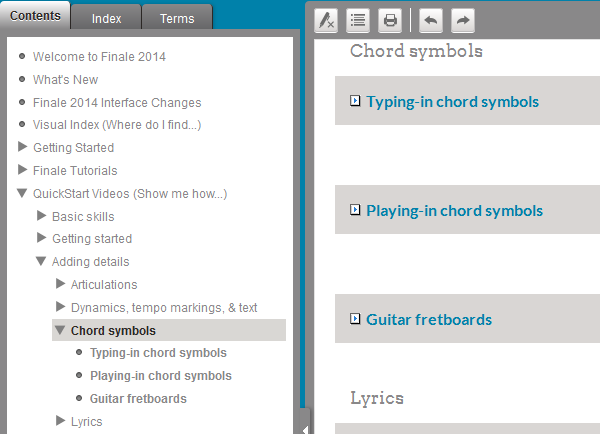Click play icon beside Typing-in chord symbols
Screen dimensions: 600x434
(x=355, y=101)
